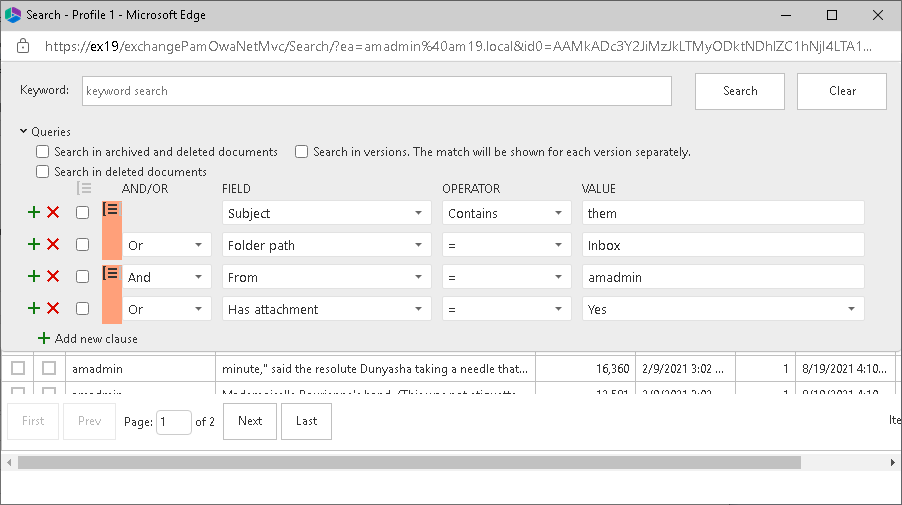Open the Subject field dropdown
Image resolution: width=902 pixels, height=505 pixels.
(x=325, y=213)
